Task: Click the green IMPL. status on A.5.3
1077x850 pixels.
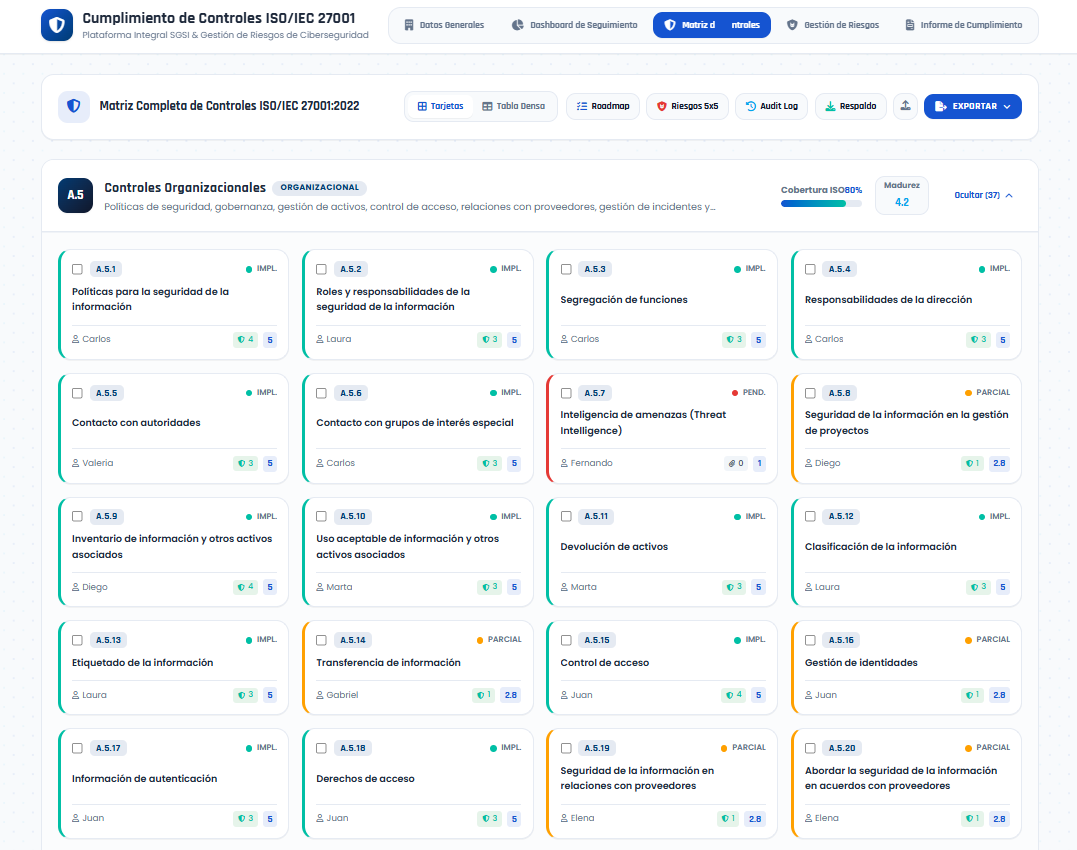Action: [749, 269]
